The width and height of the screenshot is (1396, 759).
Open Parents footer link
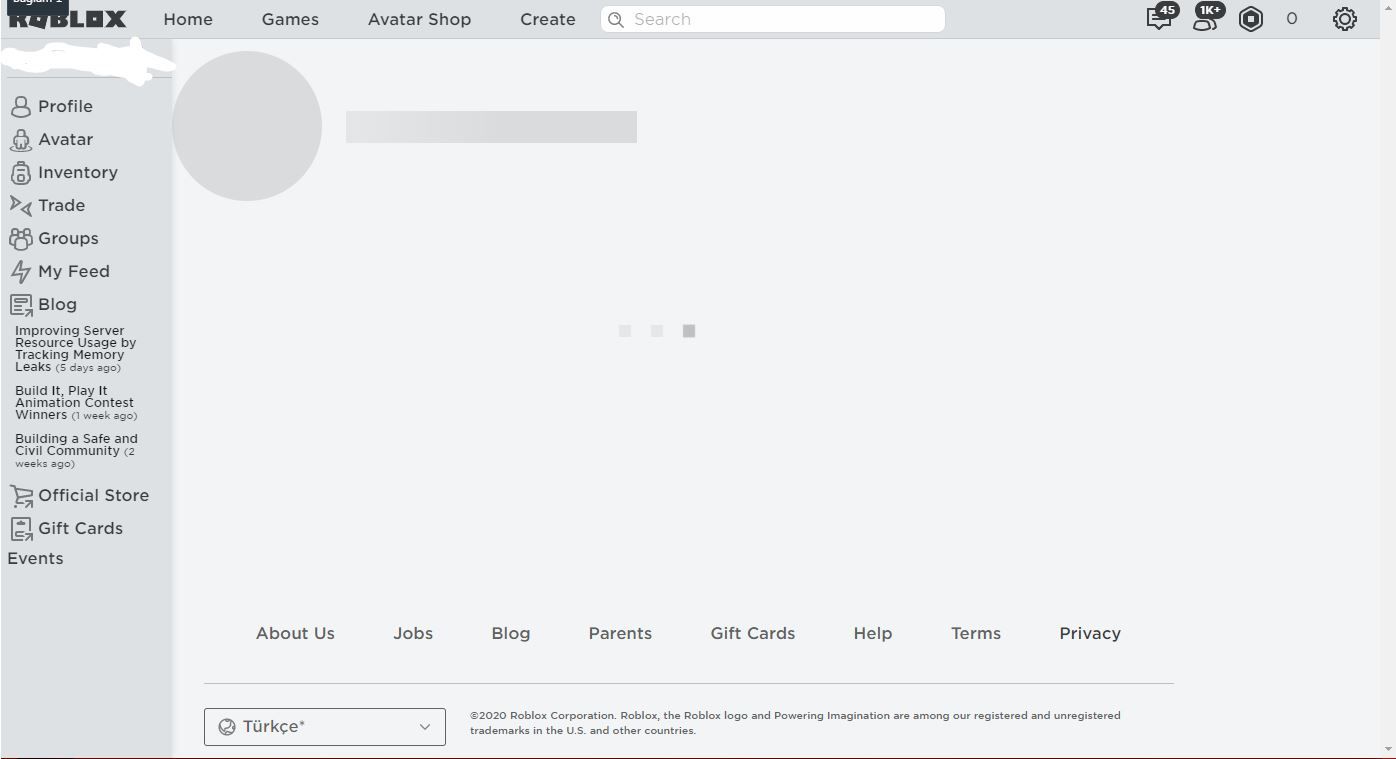click(x=620, y=633)
